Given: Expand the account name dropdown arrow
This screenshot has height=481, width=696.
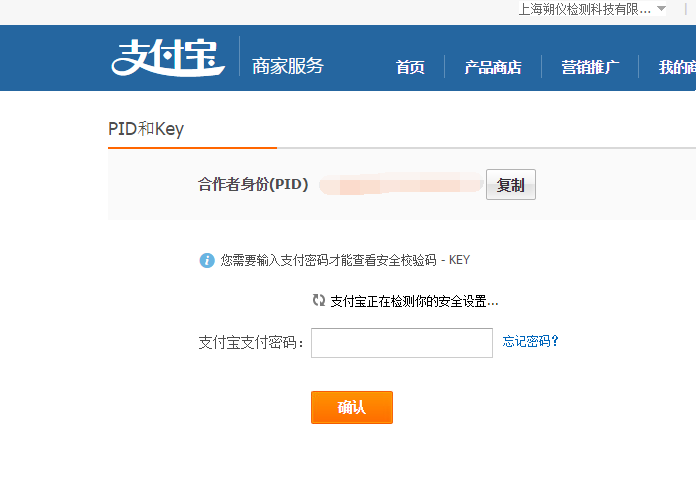Looking at the screenshot, I should click(x=661, y=8).
